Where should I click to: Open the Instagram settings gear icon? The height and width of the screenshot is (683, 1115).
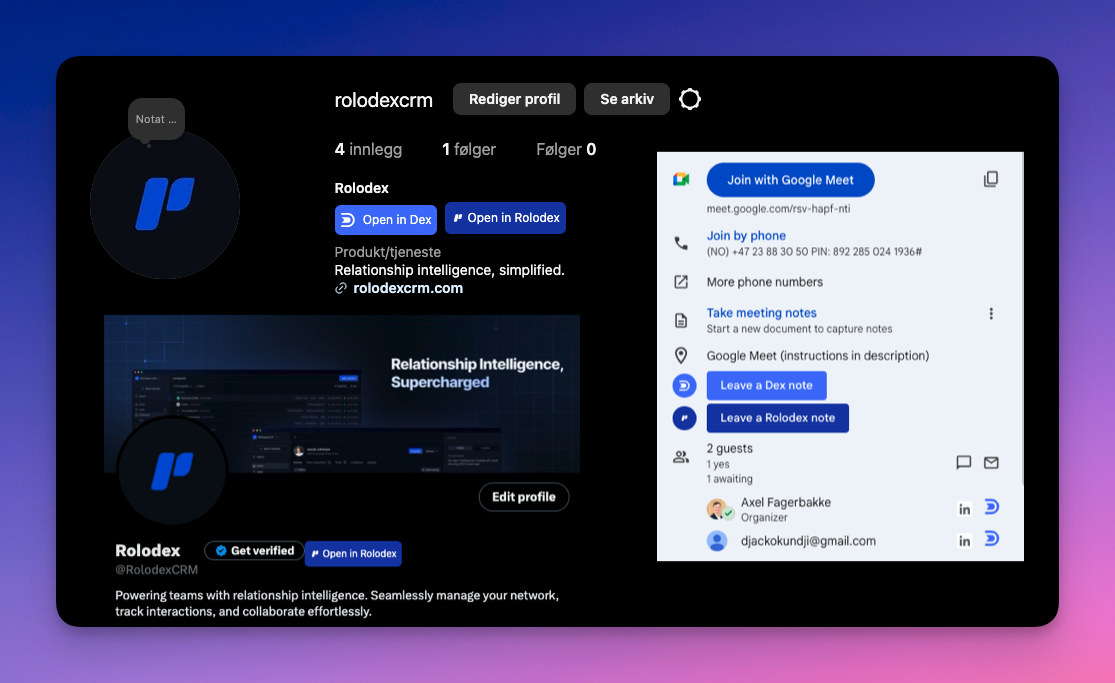[690, 99]
